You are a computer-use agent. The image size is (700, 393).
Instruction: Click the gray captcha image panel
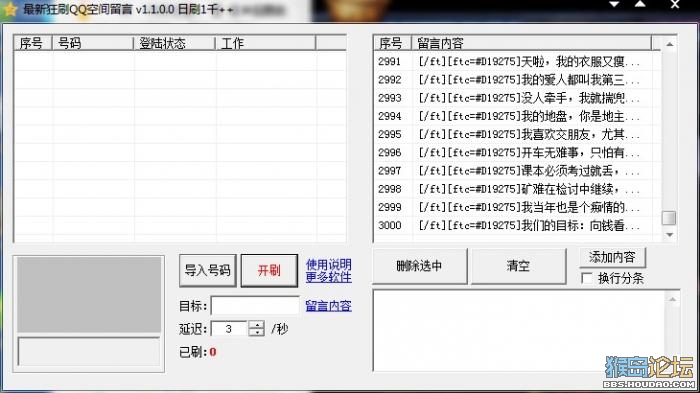pyautogui.click(x=89, y=295)
